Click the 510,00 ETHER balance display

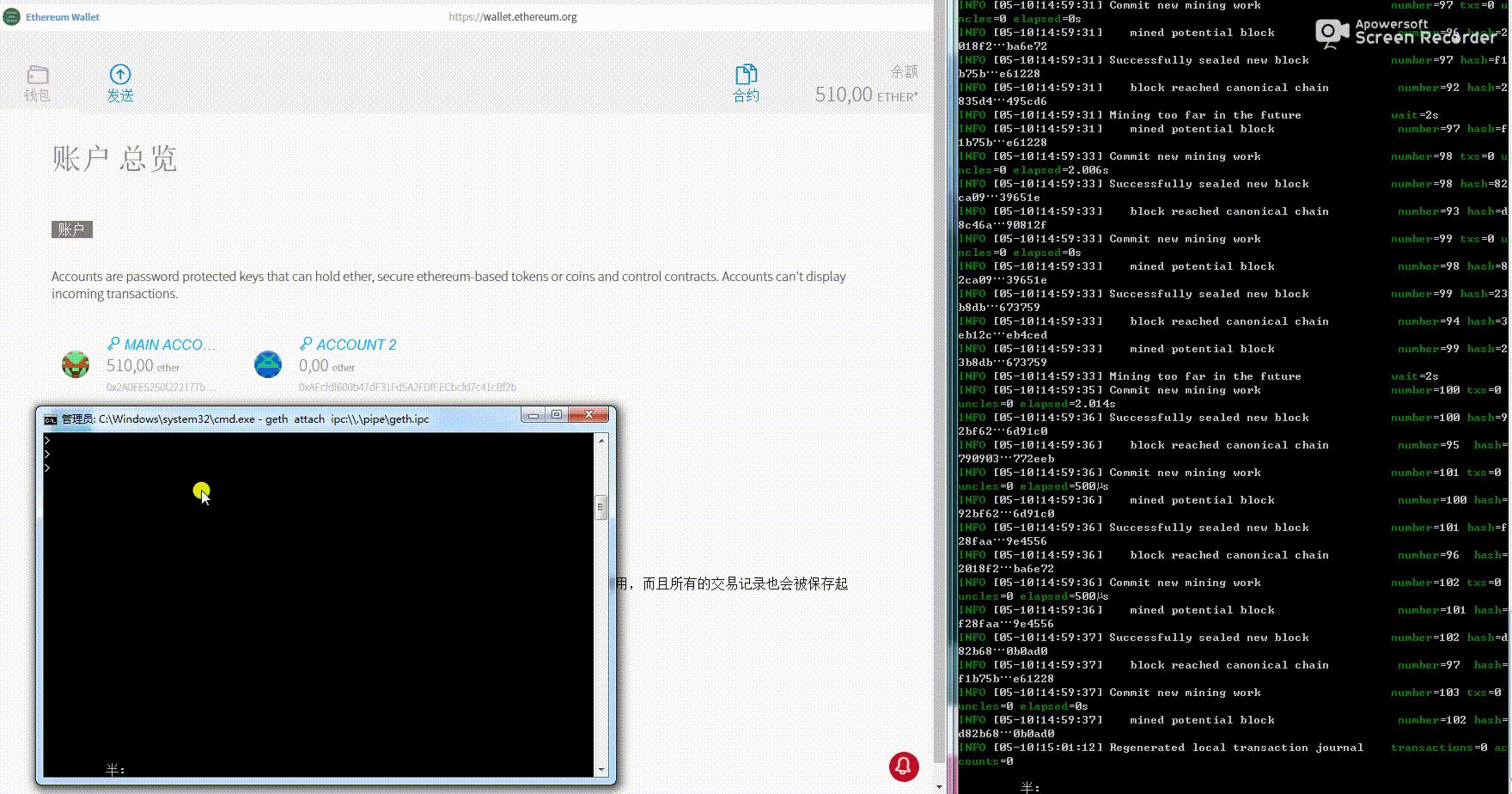[866, 95]
